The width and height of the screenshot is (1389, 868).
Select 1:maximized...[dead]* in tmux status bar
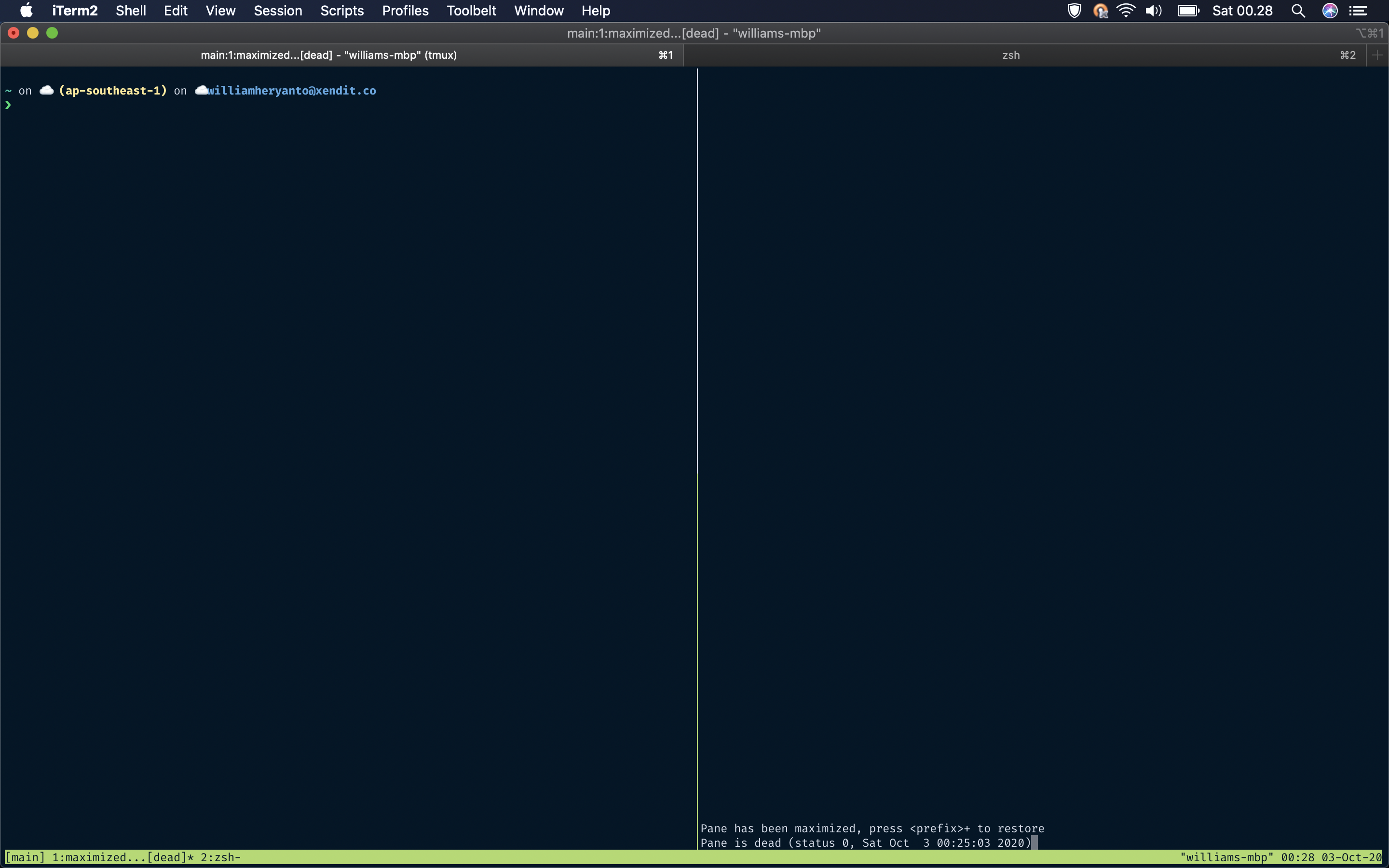click(x=123, y=857)
